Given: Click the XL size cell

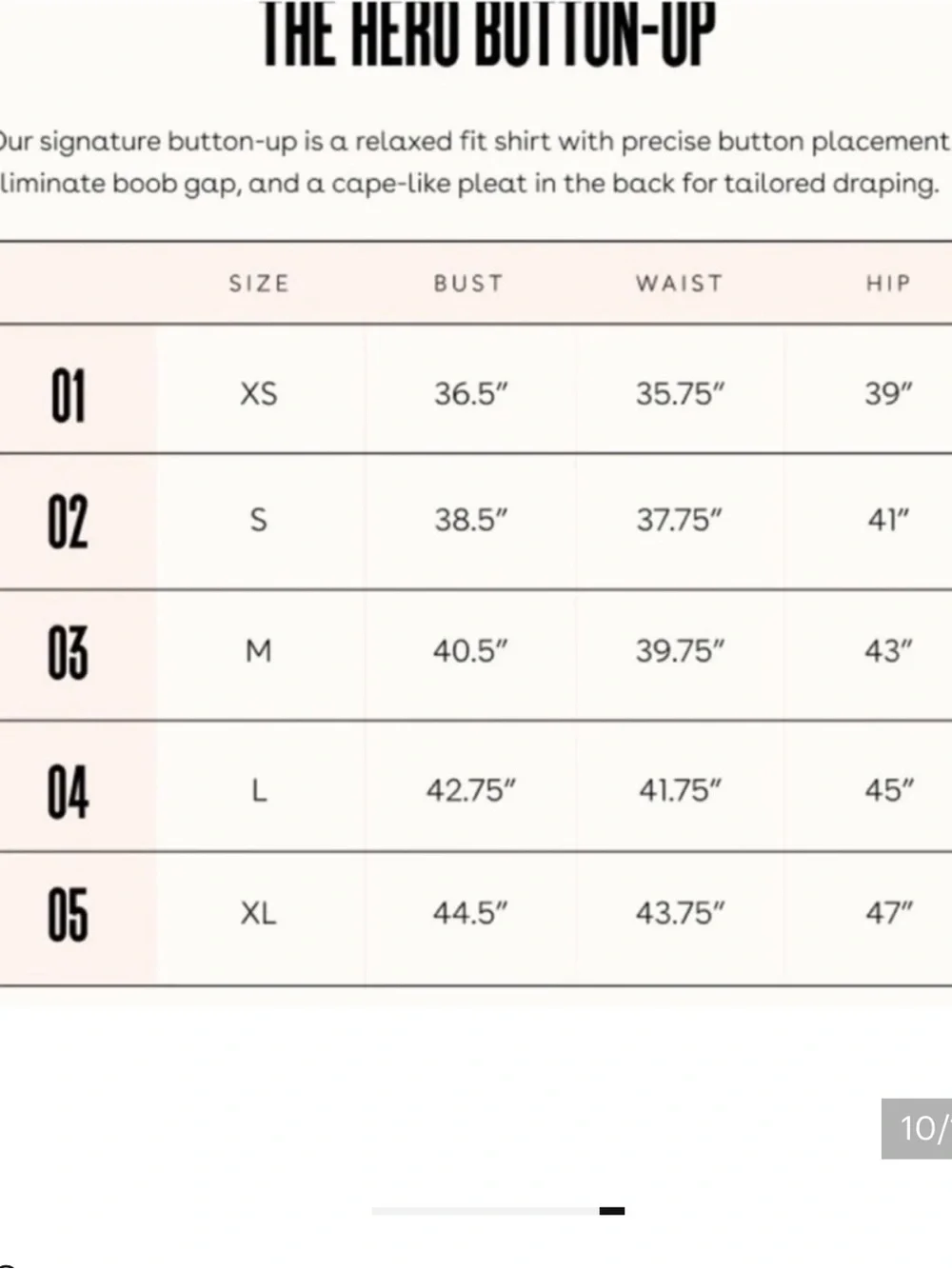Looking at the screenshot, I should tap(258, 914).
